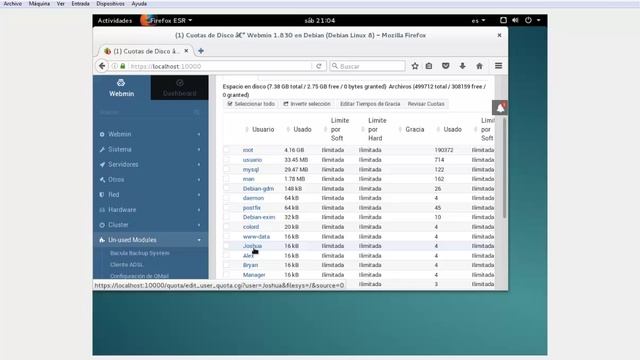
Task: Click the screen window icon in top bar
Action: 503,20
